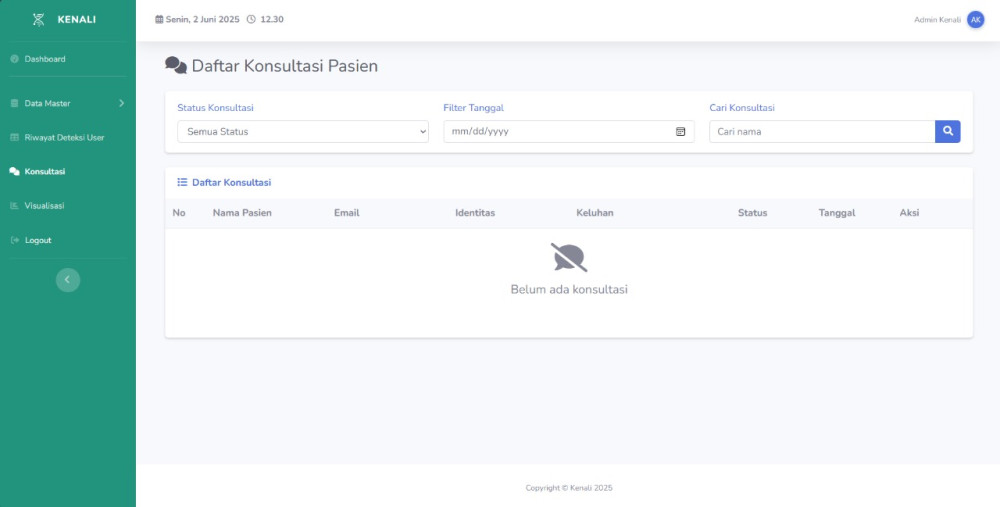Click the Logout exit icon
The width and height of the screenshot is (1000, 507).
point(14,240)
